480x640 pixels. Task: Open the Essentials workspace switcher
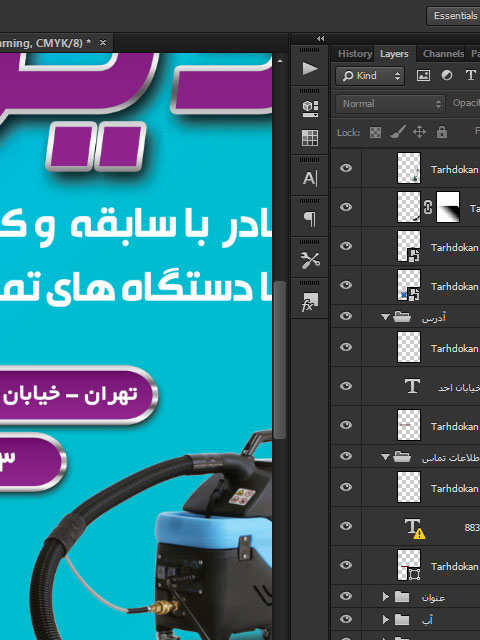[454, 16]
